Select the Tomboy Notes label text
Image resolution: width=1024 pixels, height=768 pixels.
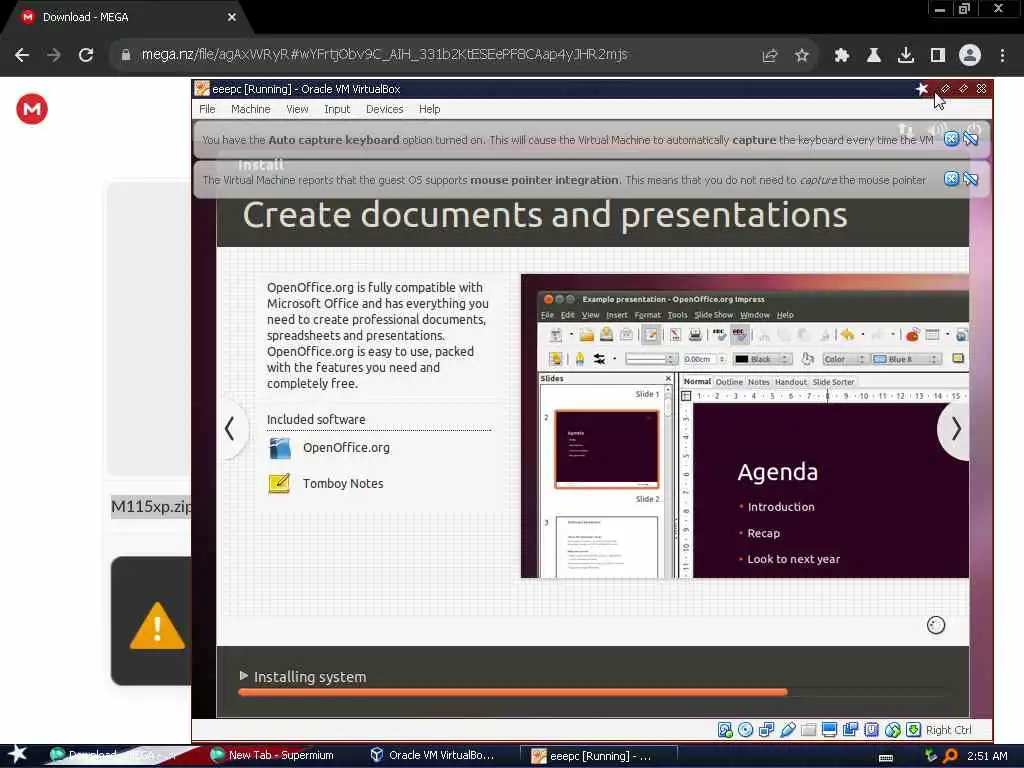click(x=343, y=483)
